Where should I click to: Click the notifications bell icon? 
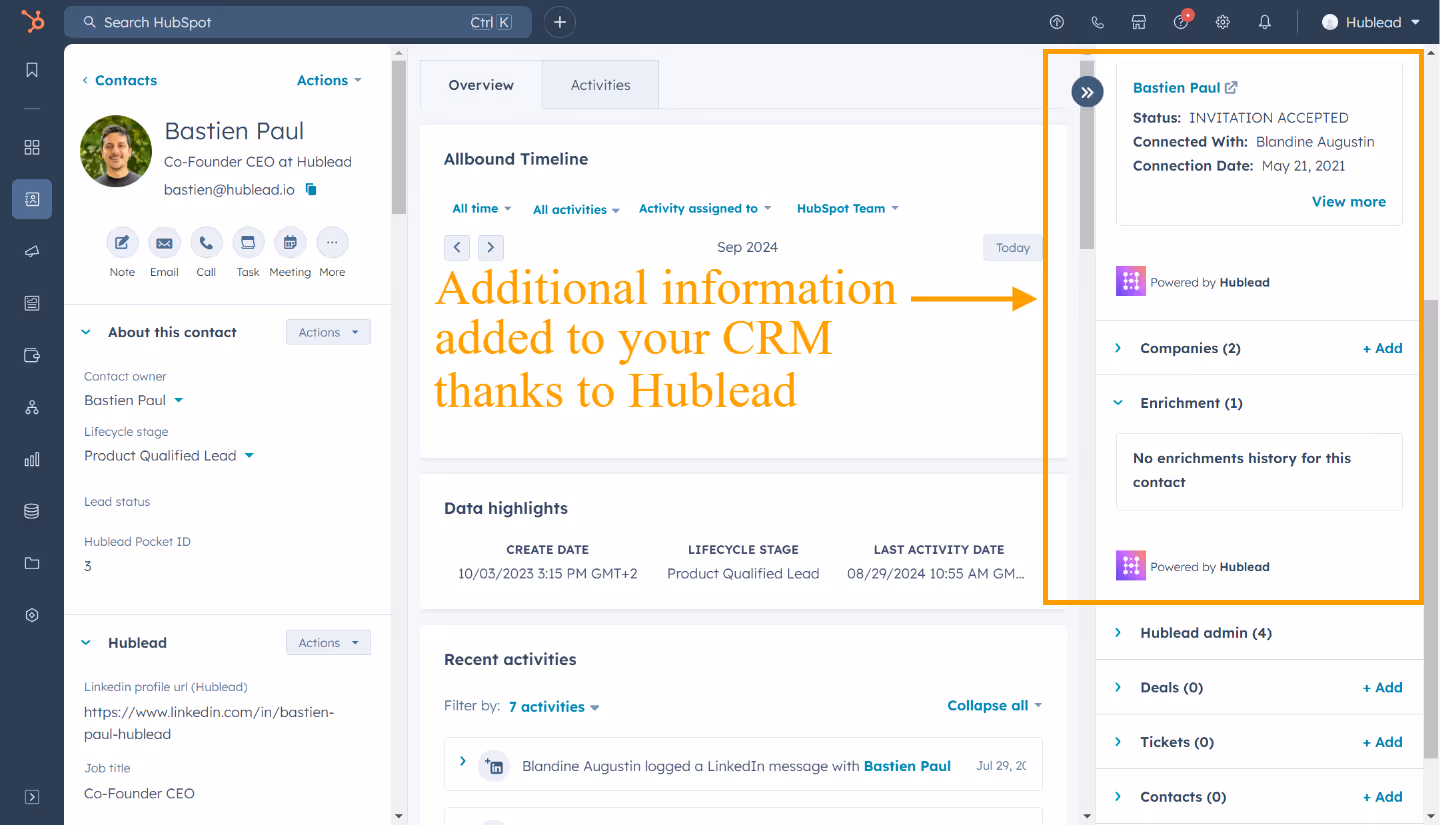1264,21
